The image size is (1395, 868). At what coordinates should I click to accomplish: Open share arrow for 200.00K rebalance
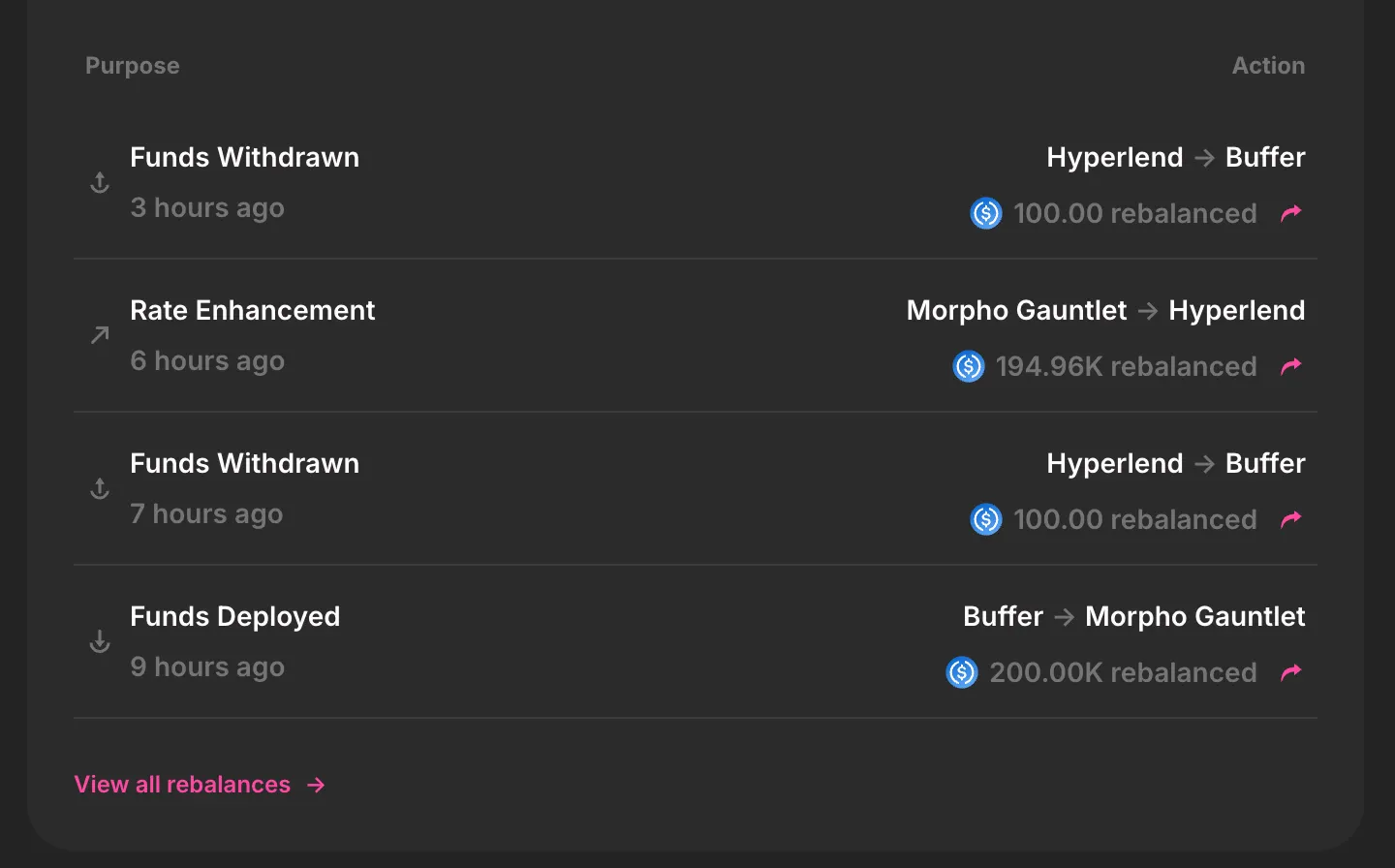(1291, 672)
